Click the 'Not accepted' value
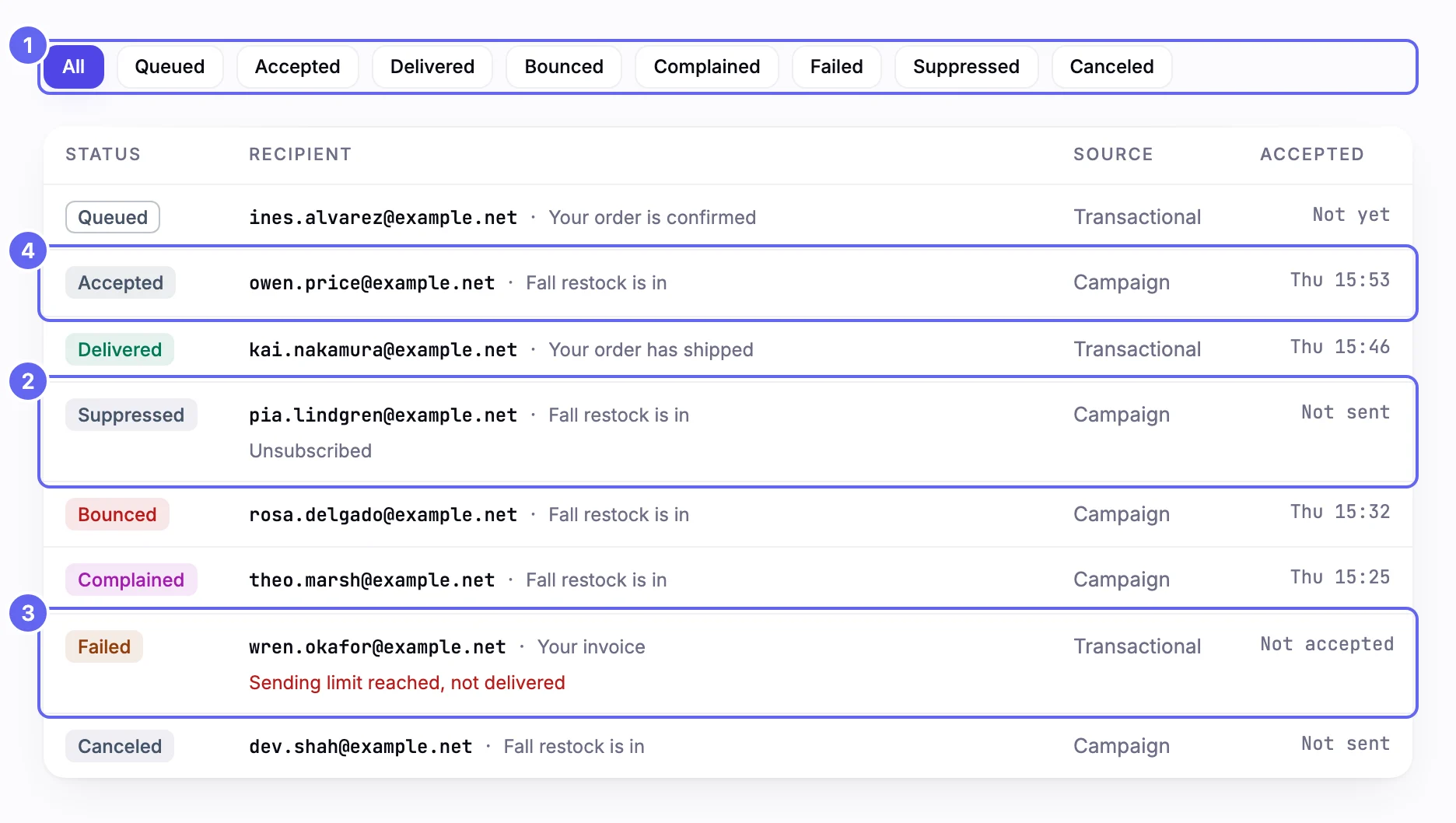Screen dimensions: 1456x823 pos(1327,644)
